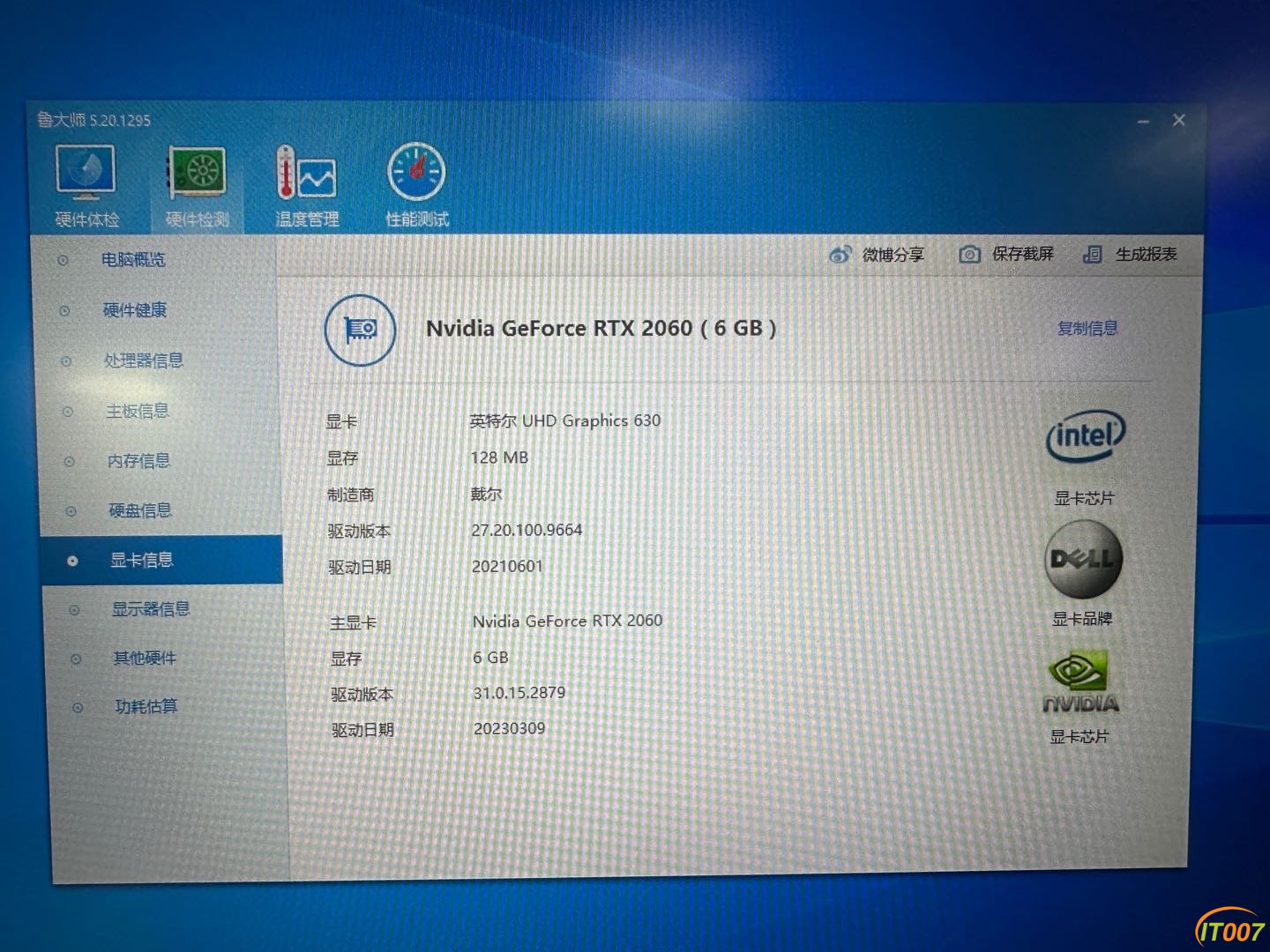Click the value 128 MB
The image size is (1270, 952).
click(x=499, y=457)
